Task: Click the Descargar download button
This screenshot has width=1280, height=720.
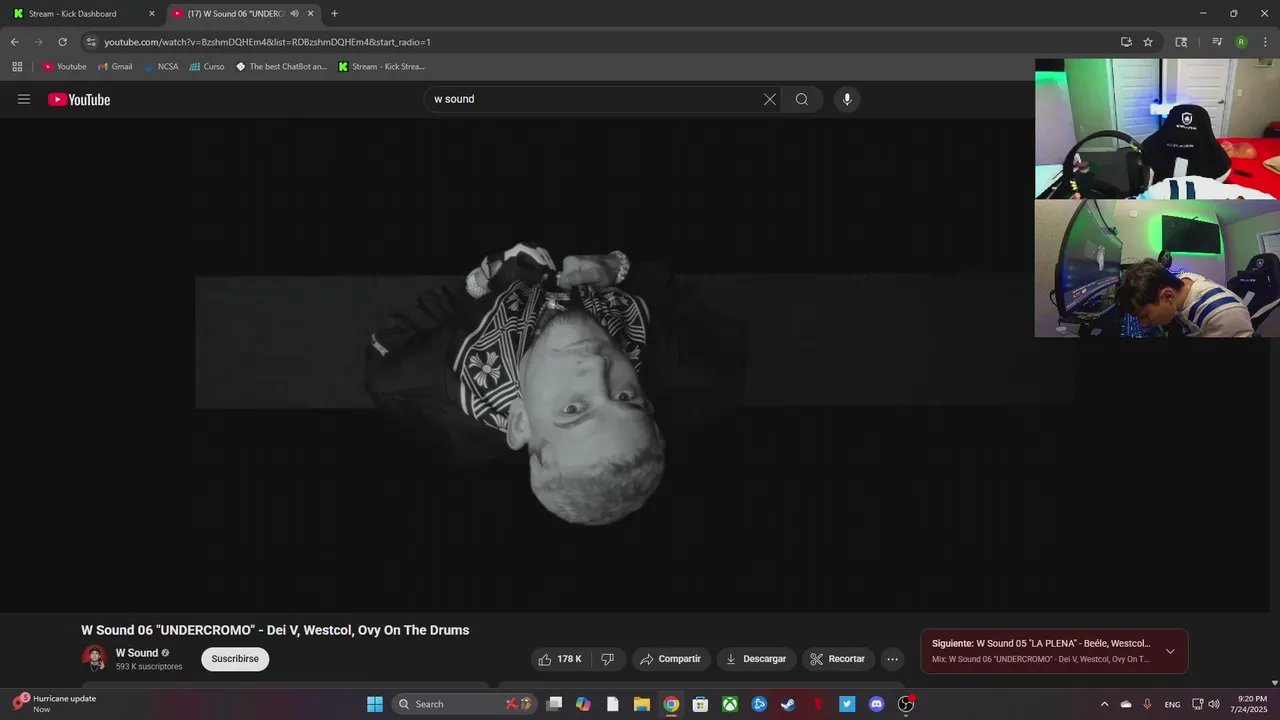Action: click(756, 659)
